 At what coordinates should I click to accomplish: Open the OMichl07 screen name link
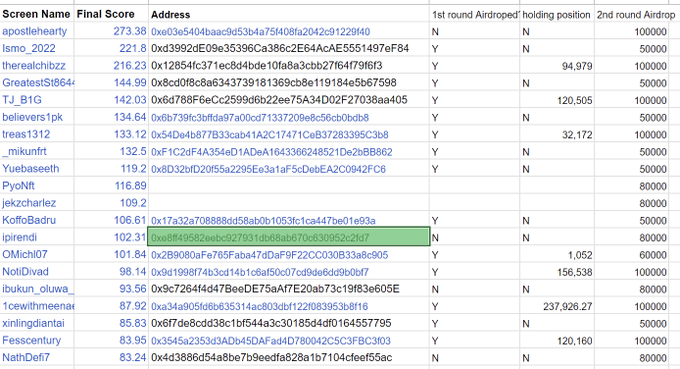(x=25, y=255)
